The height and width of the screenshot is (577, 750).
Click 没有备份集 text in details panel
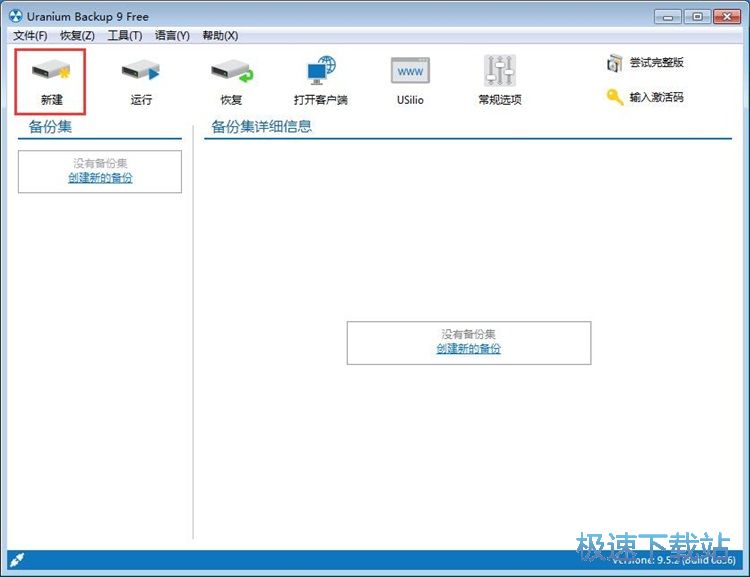point(468,334)
